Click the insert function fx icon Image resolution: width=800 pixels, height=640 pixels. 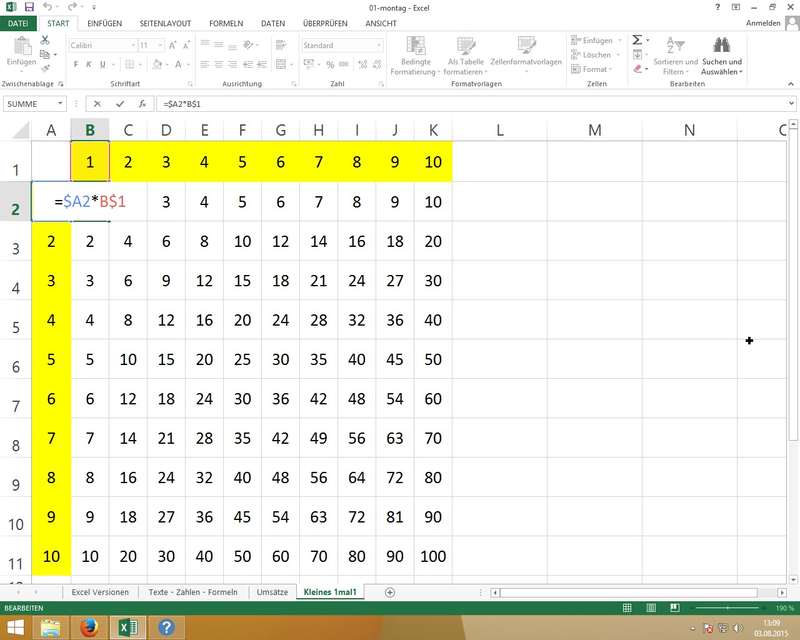tap(142, 104)
